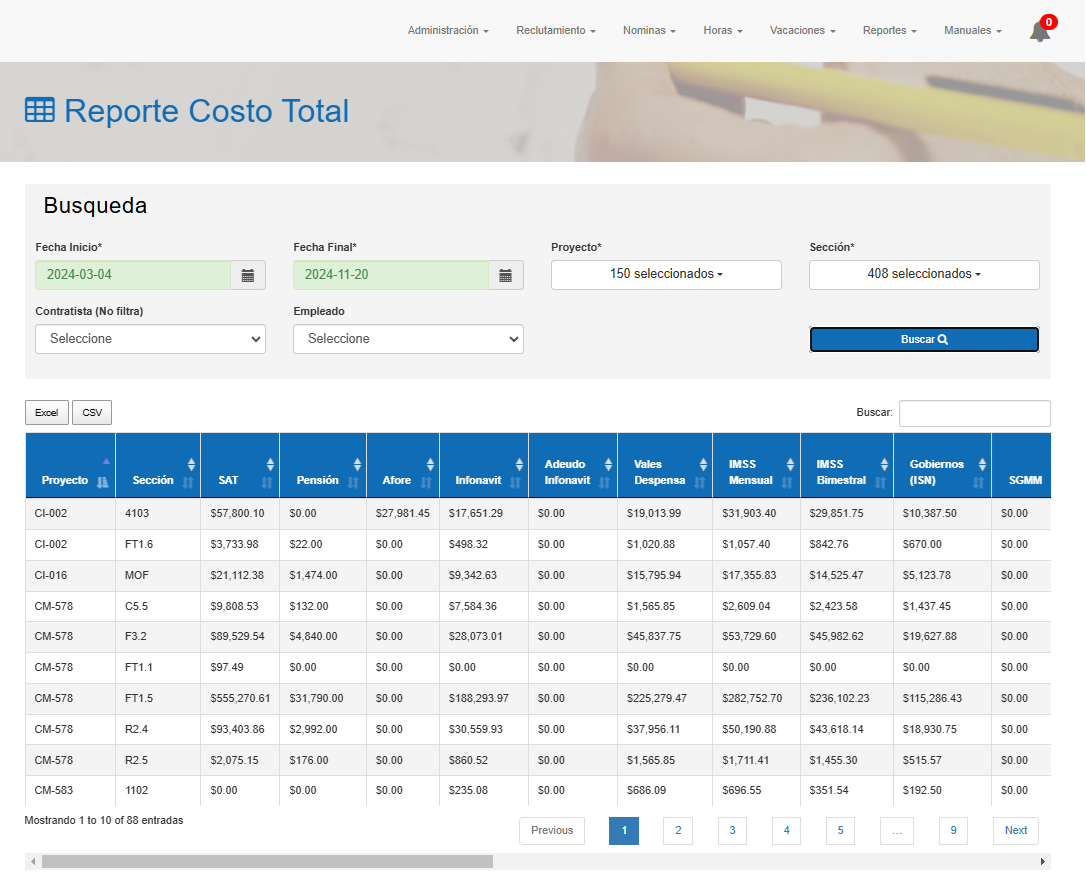
Task: Open the Nominas menu
Action: point(649,31)
